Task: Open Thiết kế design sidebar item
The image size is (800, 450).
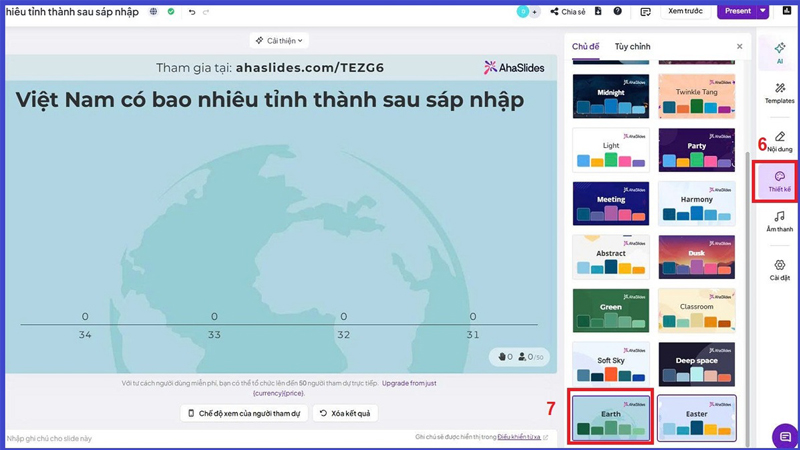Action: click(x=779, y=182)
